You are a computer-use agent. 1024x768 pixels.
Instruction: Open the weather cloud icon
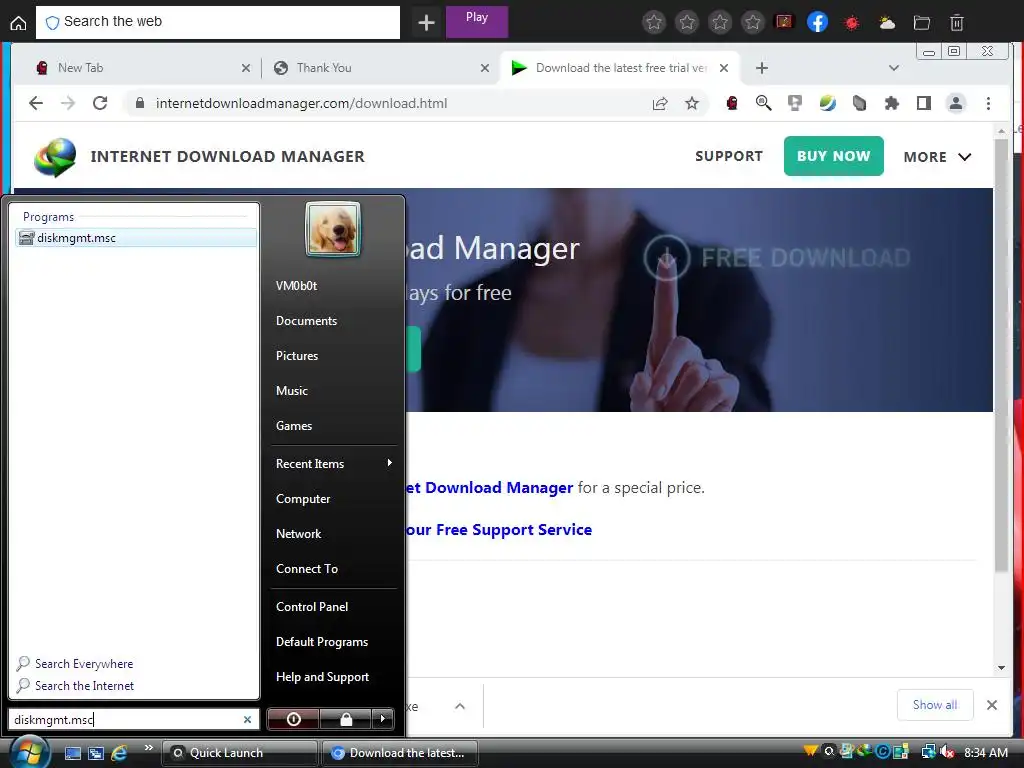tap(887, 23)
